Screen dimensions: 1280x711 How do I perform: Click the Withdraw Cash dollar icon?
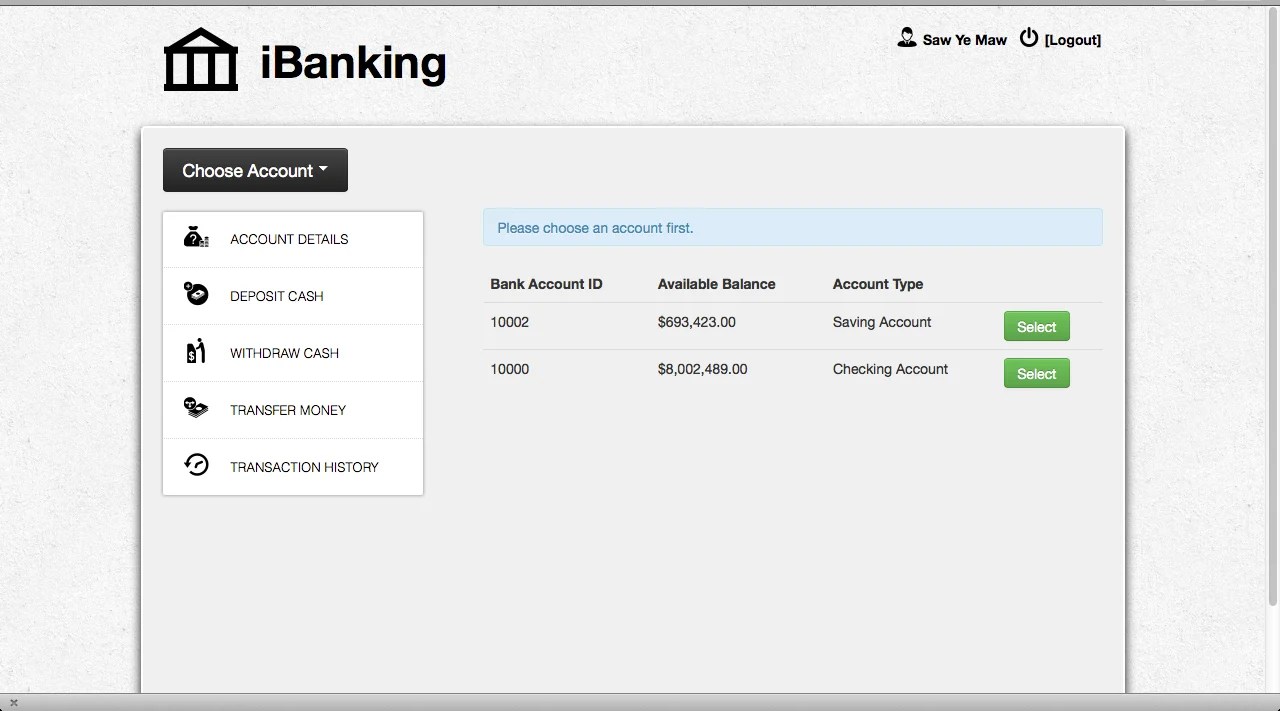(195, 351)
